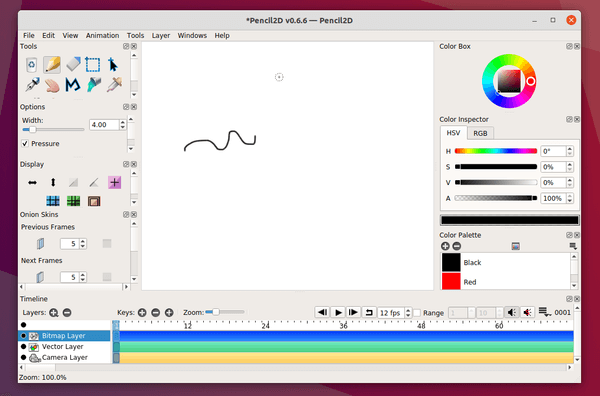Select the Eraser tool
This screenshot has height=396, width=600.
point(73,65)
